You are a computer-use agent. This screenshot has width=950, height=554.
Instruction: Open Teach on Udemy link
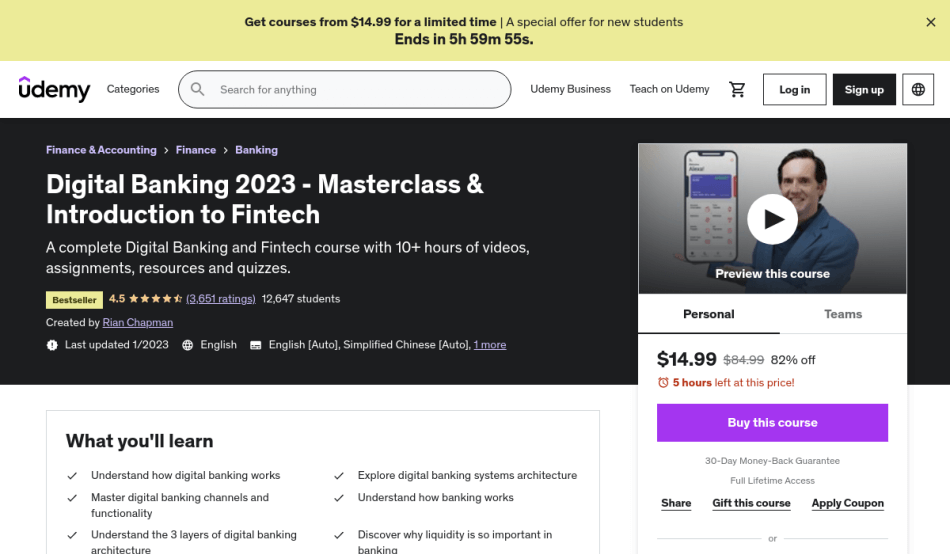669,89
